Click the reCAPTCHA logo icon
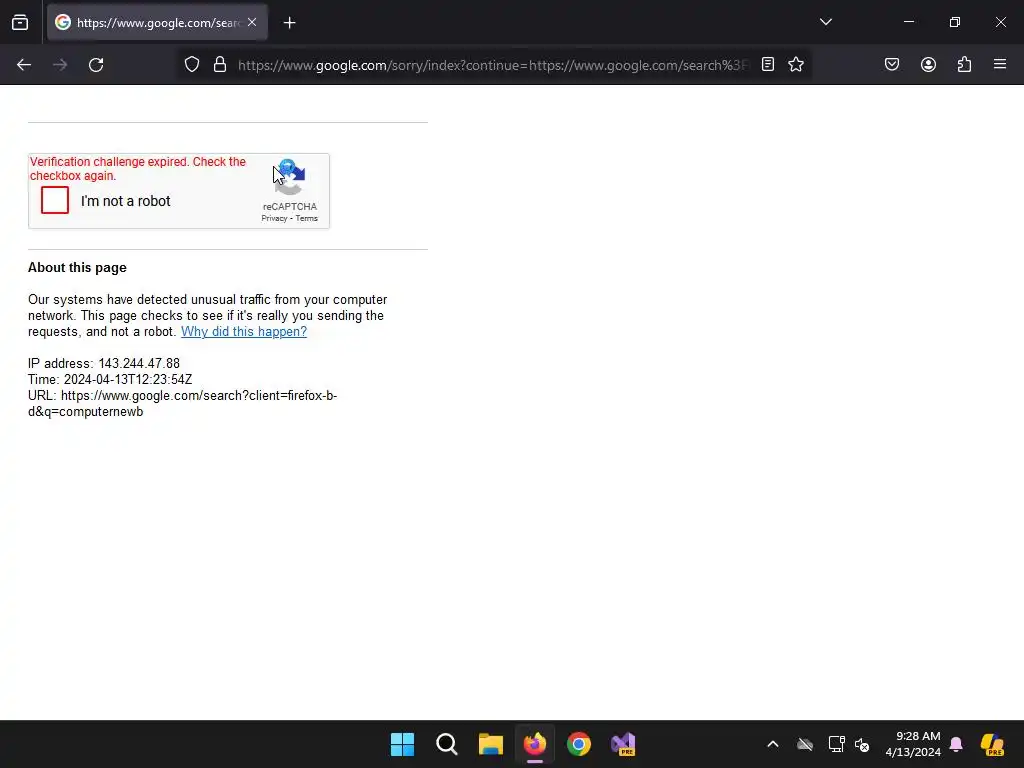The height and width of the screenshot is (768, 1024). coord(290,177)
